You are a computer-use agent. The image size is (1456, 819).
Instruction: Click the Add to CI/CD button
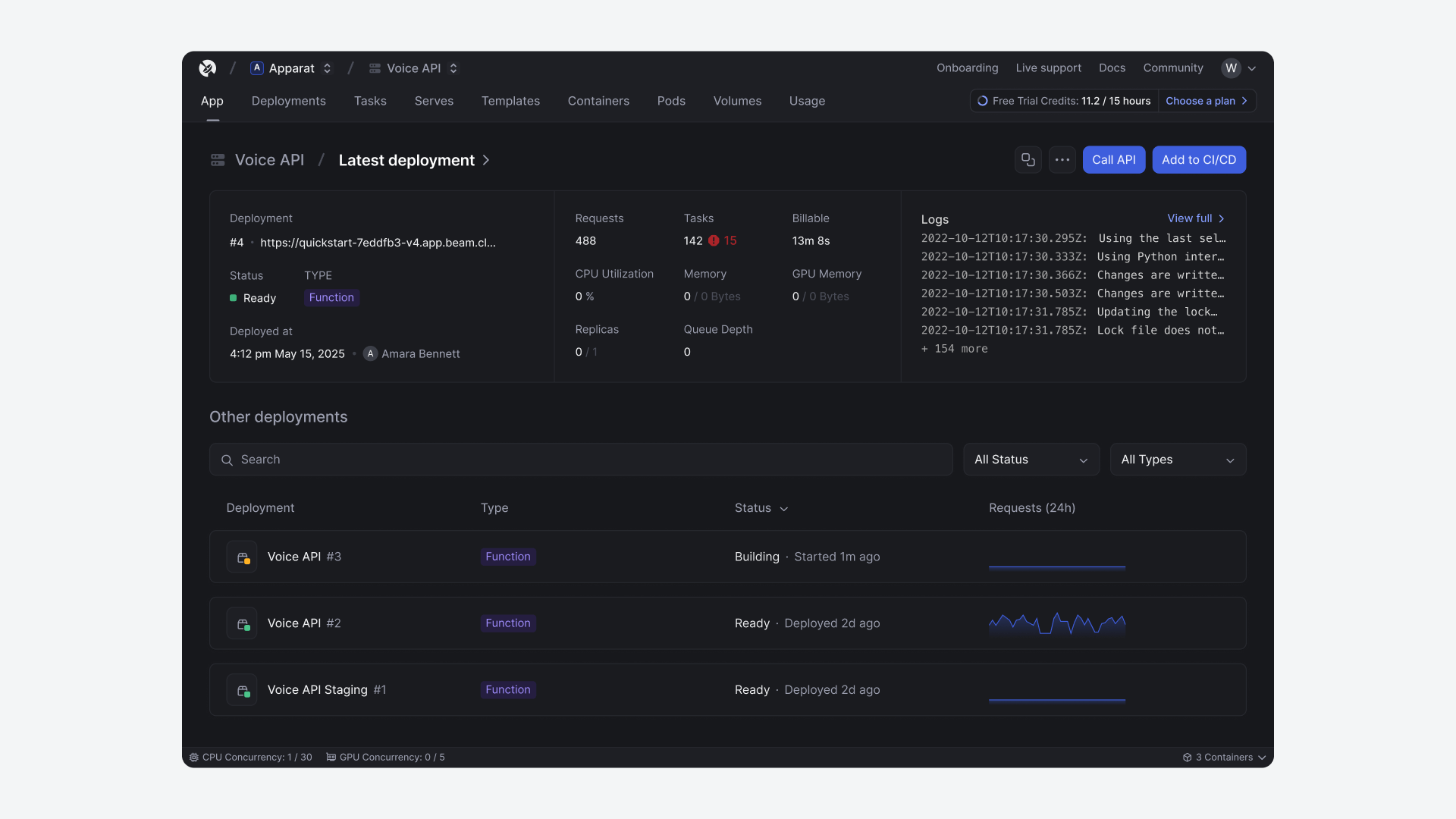pos(1199,160)
